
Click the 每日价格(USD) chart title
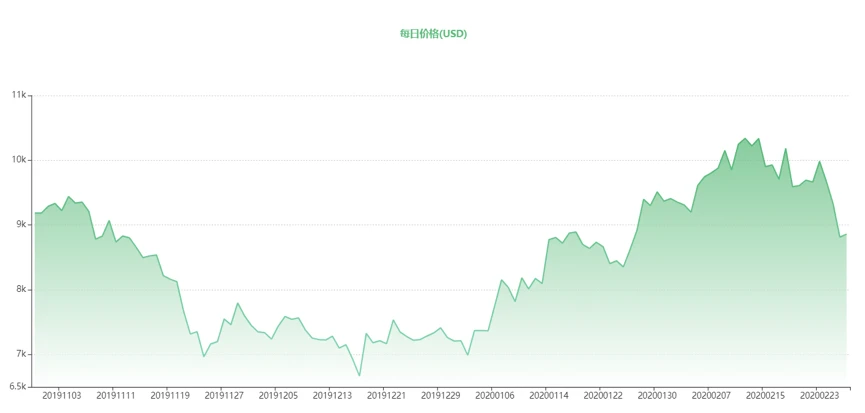(x=433, y=33)
